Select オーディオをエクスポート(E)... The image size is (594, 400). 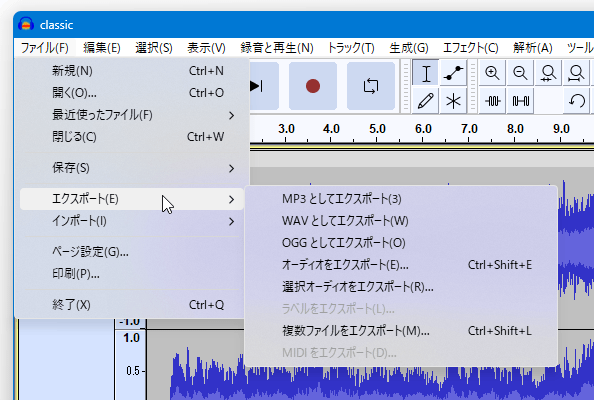click(x=401, y=265)
